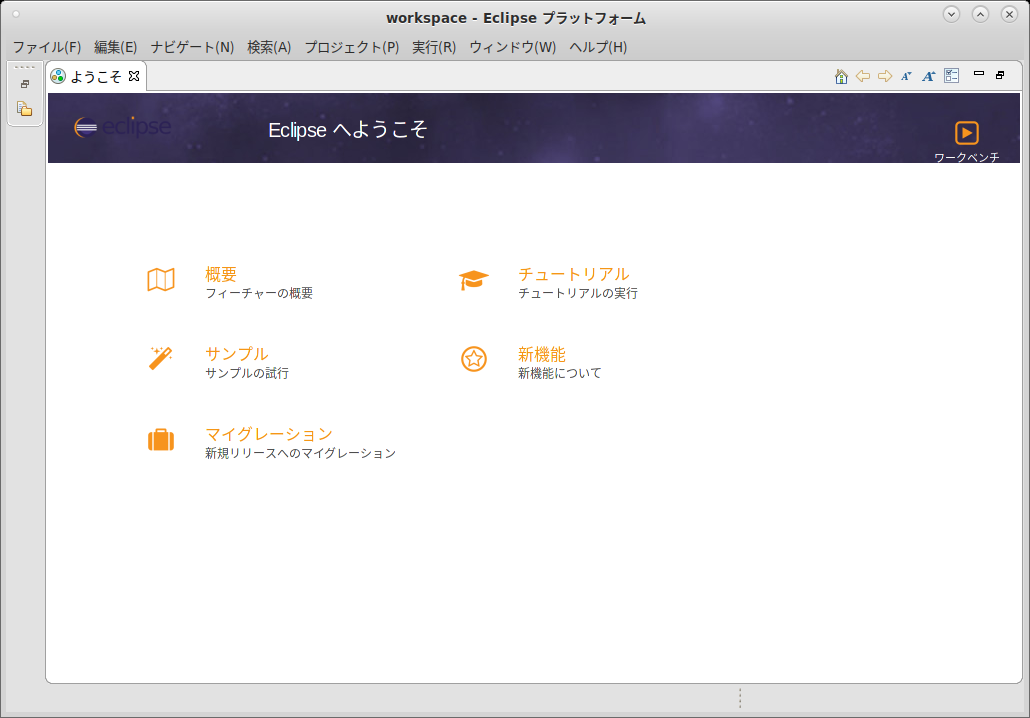Reduce font size with small A icon

pos(907,76)
